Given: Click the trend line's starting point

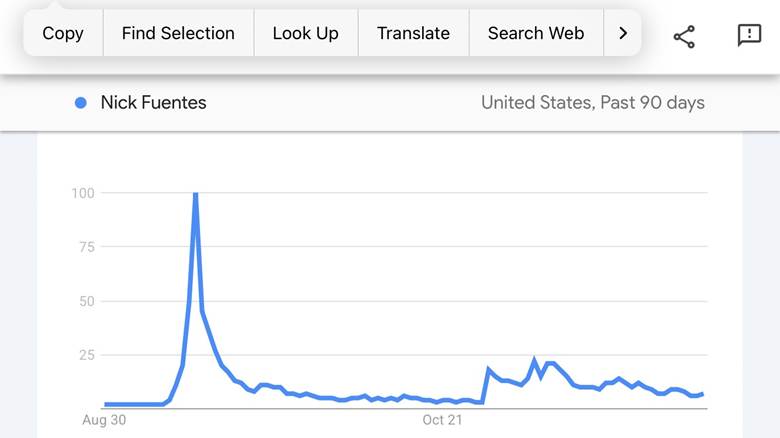Looking at the screenshot, I should click(105, 404).
